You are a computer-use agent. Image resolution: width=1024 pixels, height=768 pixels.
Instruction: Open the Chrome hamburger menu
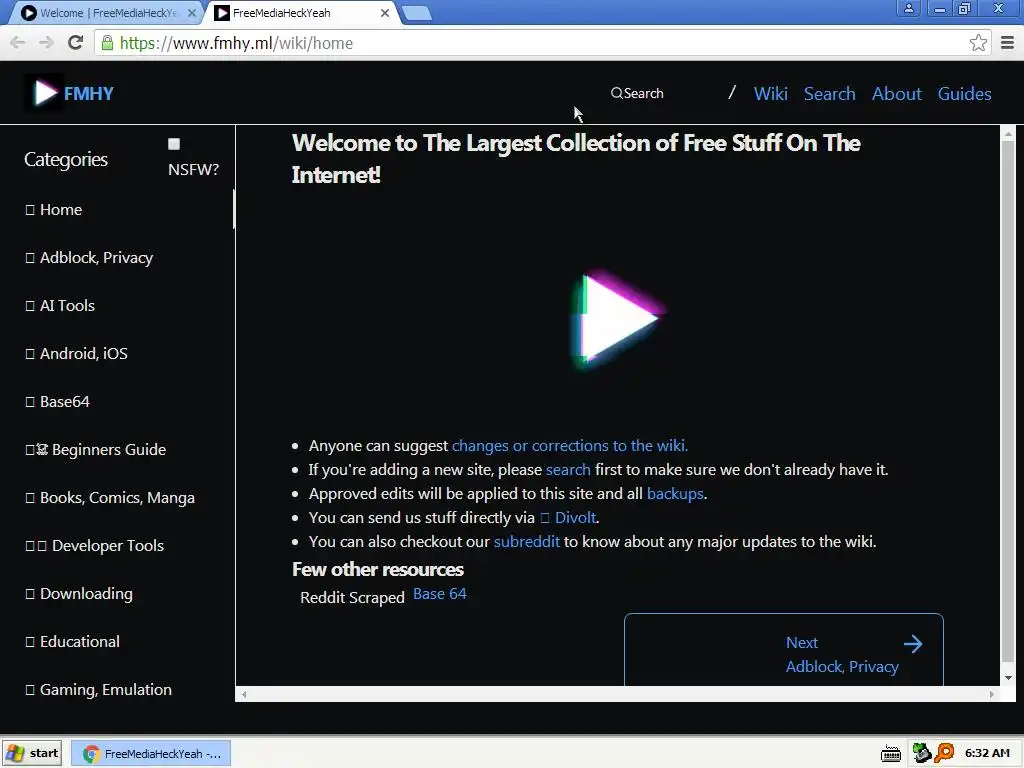pos(1007,43)
